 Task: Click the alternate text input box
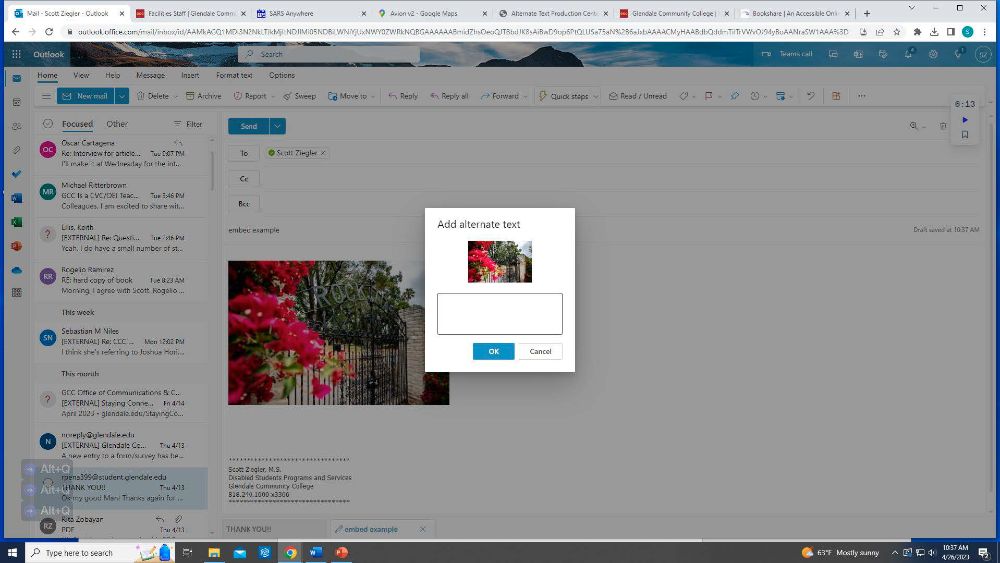[499, 313]
